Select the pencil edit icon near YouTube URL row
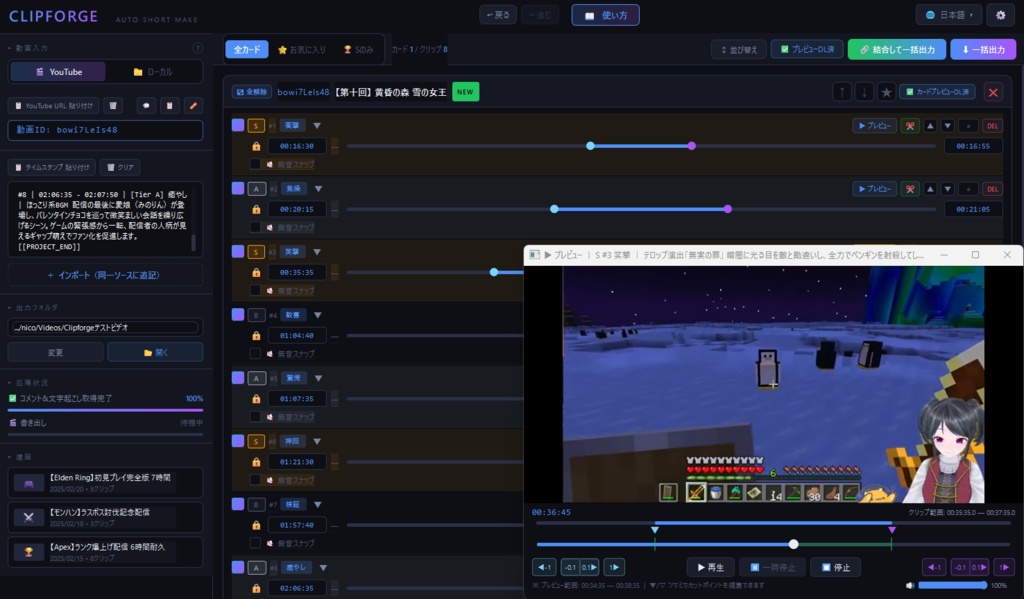 click(x=193, y=105)
